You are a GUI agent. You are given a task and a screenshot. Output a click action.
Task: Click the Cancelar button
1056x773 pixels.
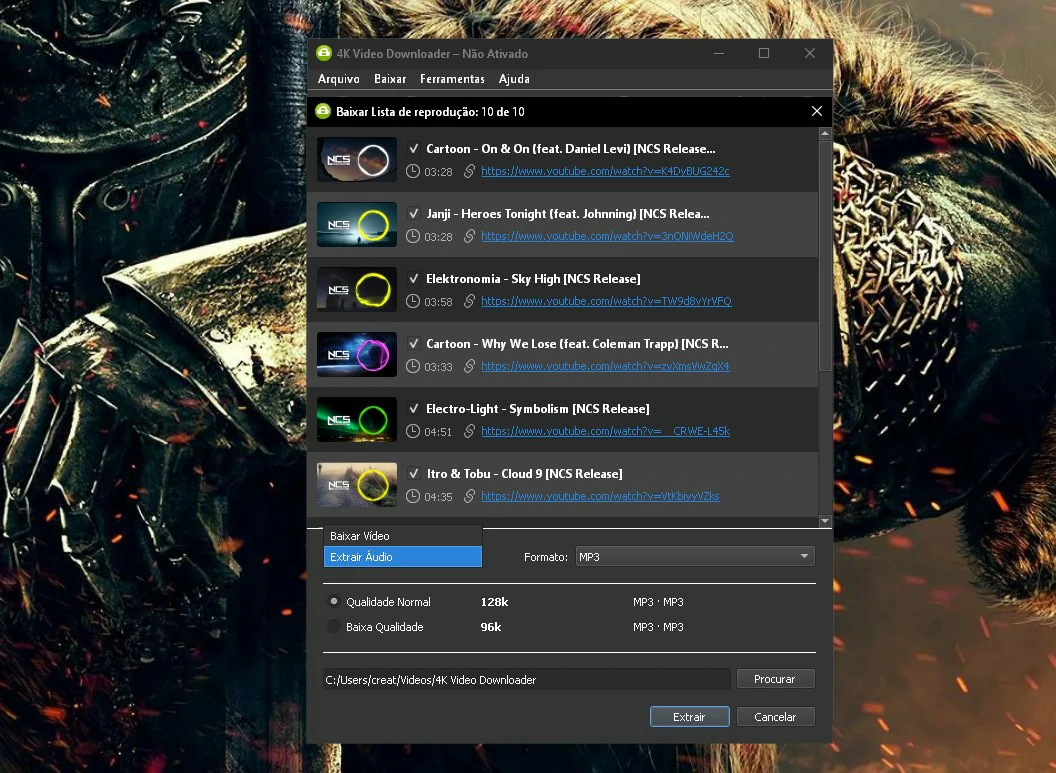pos(776,717)
